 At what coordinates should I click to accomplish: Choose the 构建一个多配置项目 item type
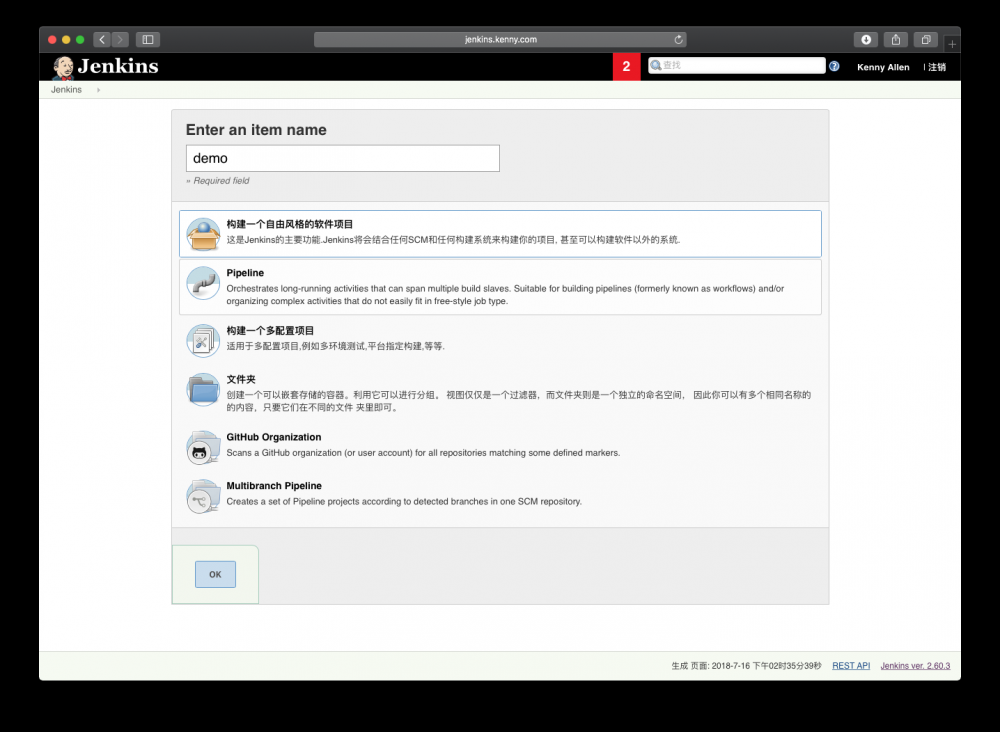pyautogui.click(x=500, y=338)
